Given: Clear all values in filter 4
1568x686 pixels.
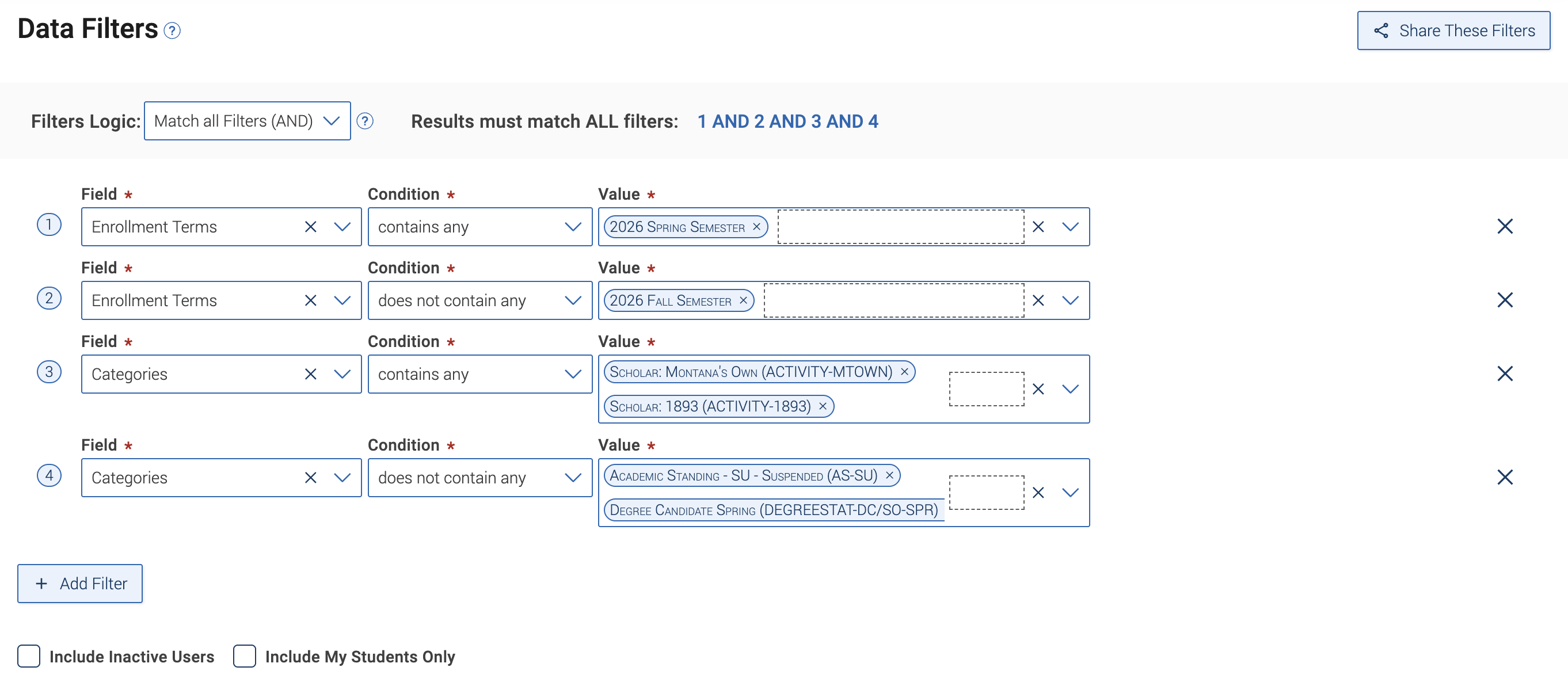Looking at the screenshot, I should click(1038, 493).
